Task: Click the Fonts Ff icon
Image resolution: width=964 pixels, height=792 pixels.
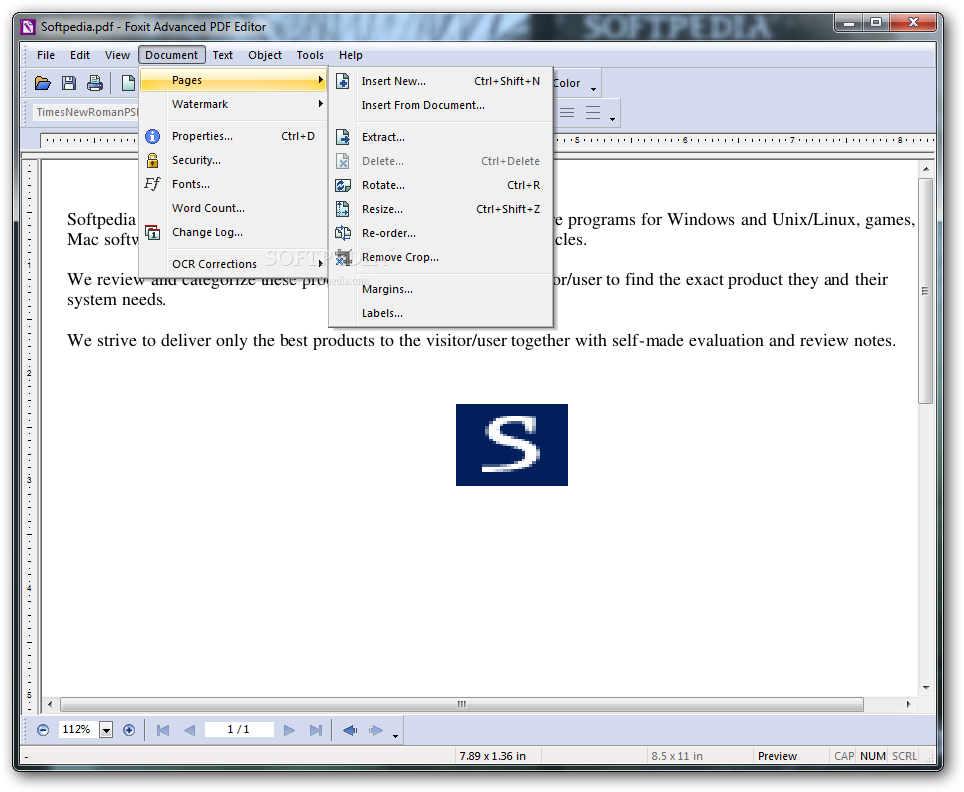Action: click(x=152, y=184)
